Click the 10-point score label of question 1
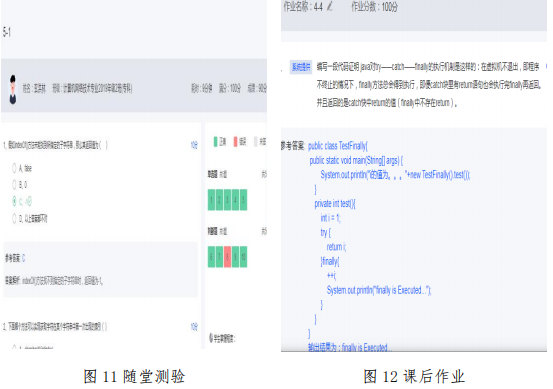Viewport: 553px width, 389px height. [x=194, y=145]
